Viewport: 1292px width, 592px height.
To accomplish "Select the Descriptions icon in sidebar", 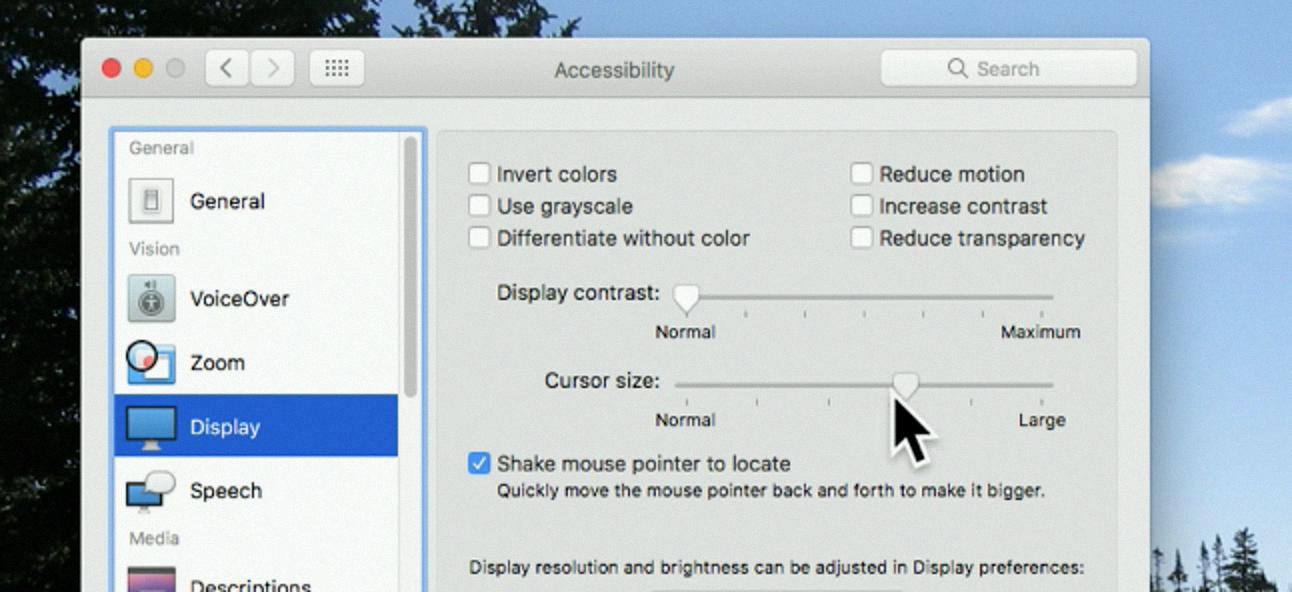I will click(151, 580).
